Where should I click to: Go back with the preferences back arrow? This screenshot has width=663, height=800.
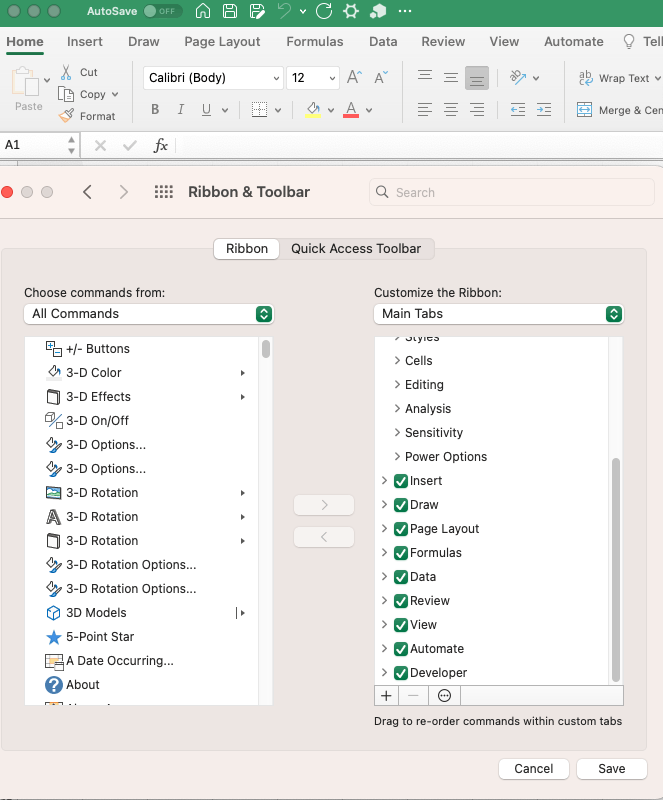pyautogui.click(x=88, y=192)
